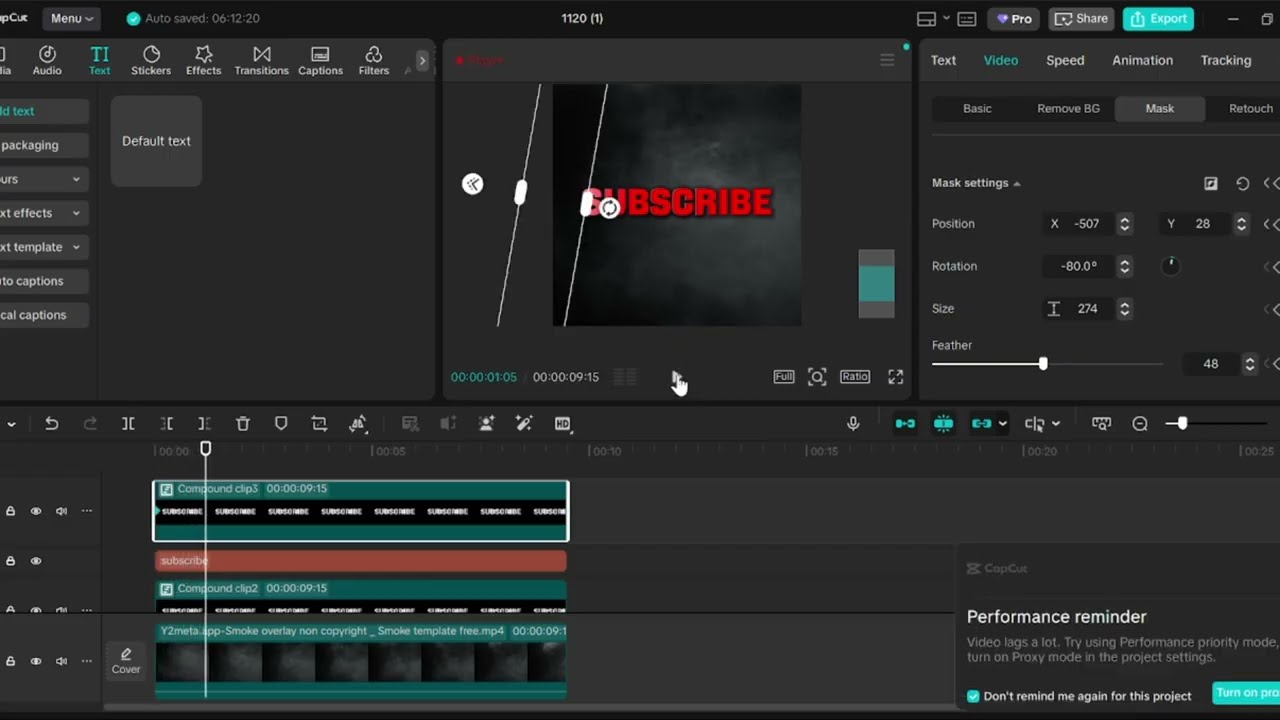Viewport: 1280px width, 720px height.
Task: Open the Audio media tab
Action: tap(47, 60)
